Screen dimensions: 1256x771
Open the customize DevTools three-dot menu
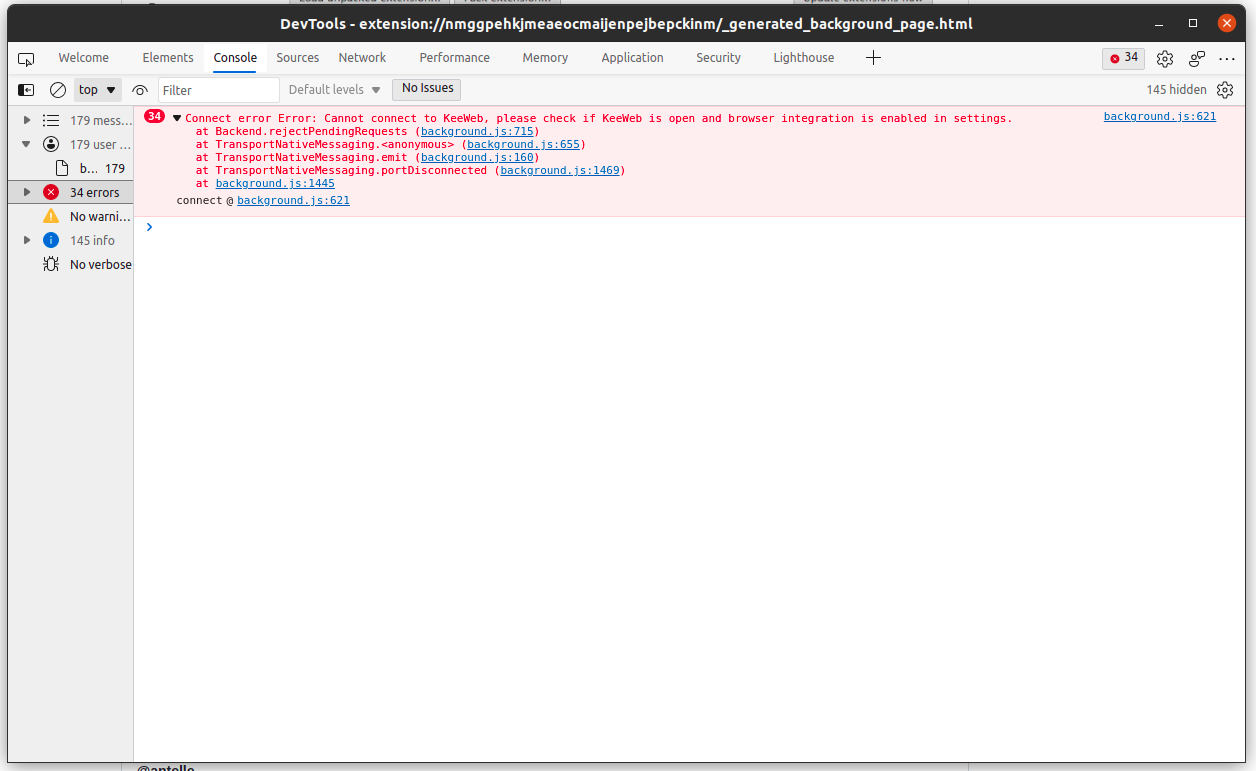point(1227,58)
